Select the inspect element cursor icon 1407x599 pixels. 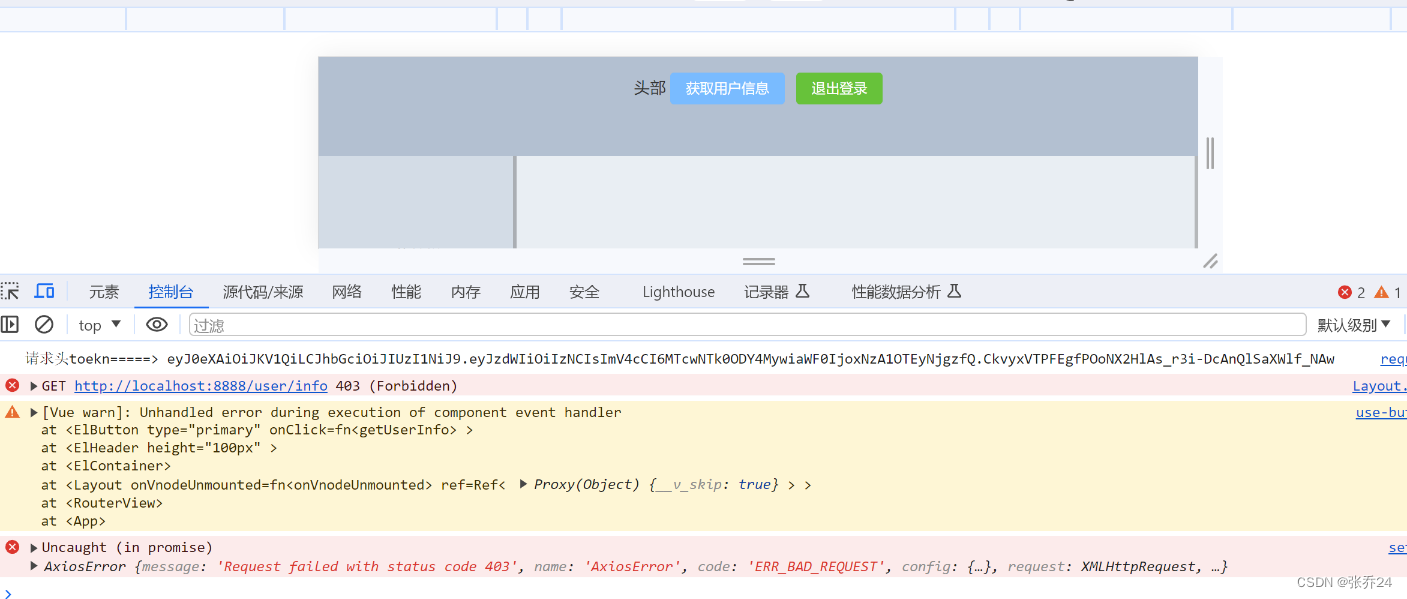(x=10, y=290)
